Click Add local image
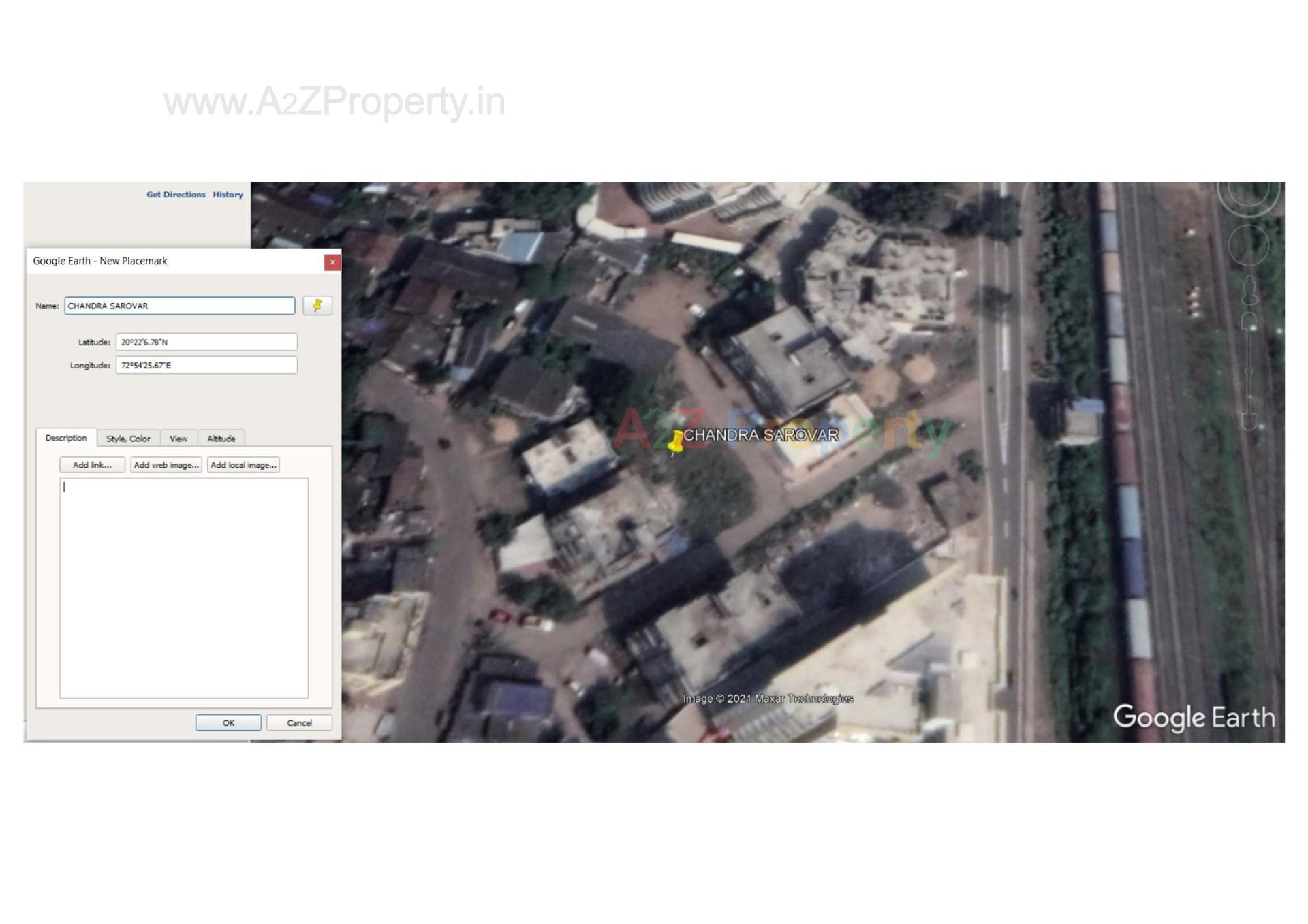1308x924 pixels. [x=243, y=464]
